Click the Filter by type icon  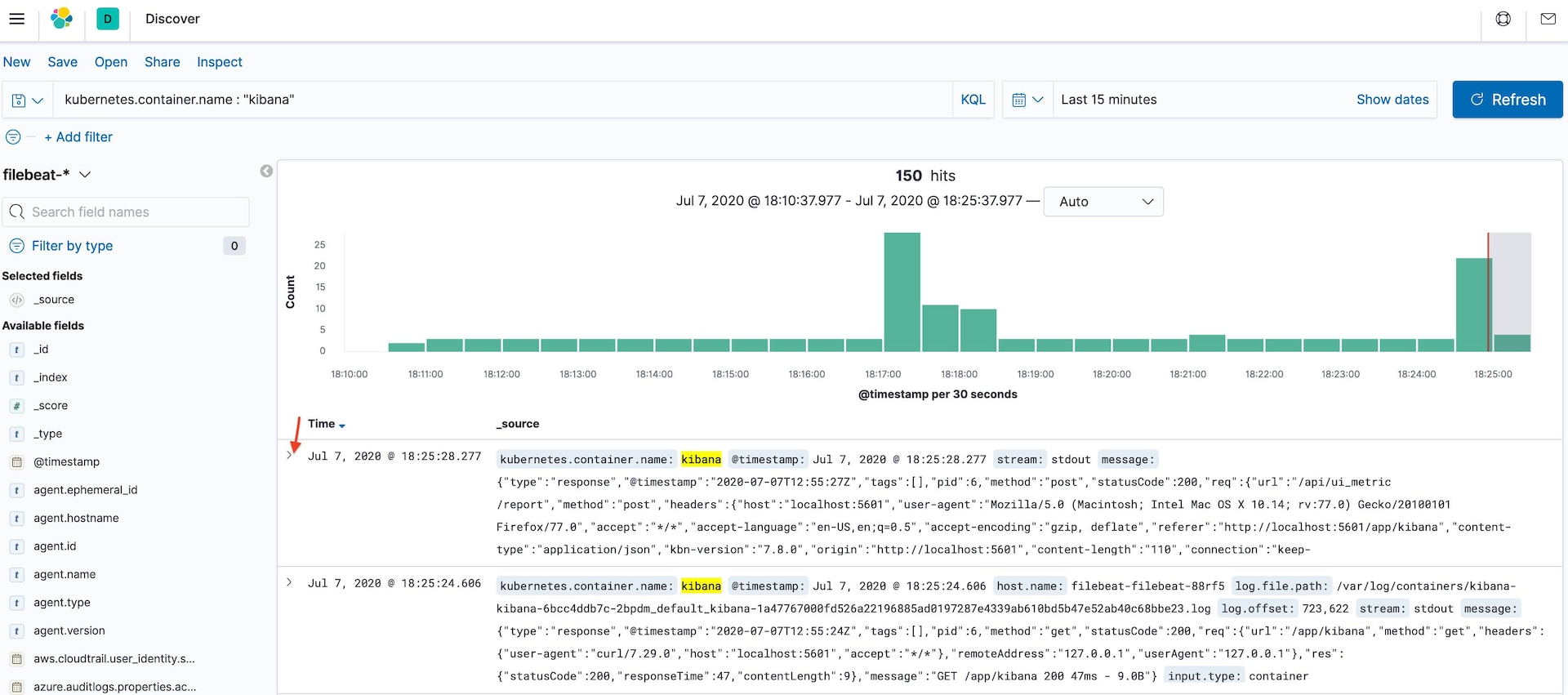(x=16, y=246)
